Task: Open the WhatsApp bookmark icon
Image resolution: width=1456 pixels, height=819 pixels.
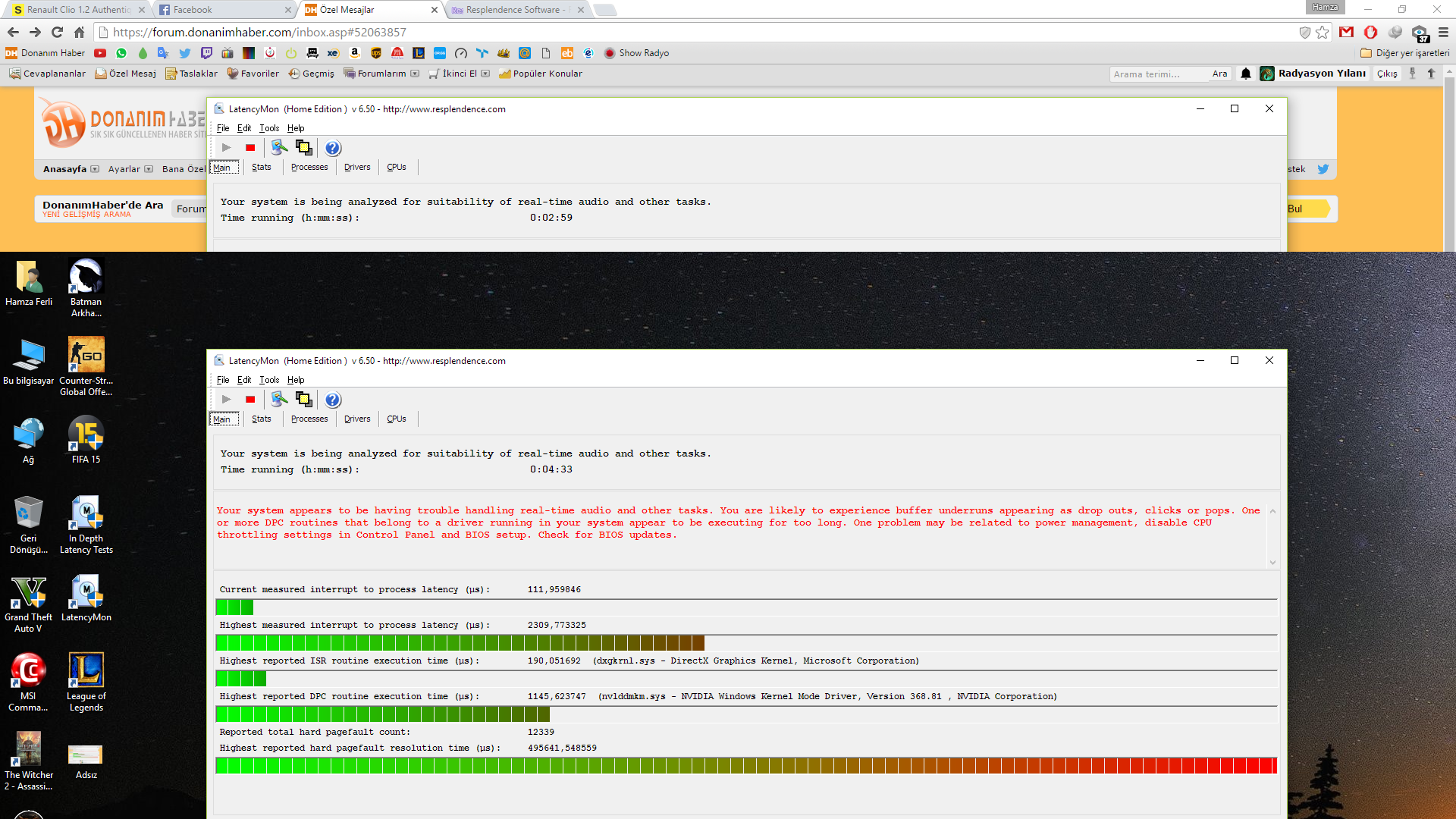Action: pos(121,53)
